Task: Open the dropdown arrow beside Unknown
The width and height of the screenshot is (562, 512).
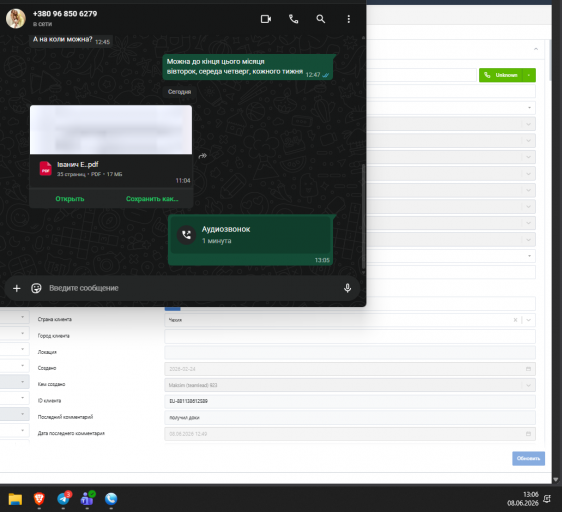Action: point(529,75)
